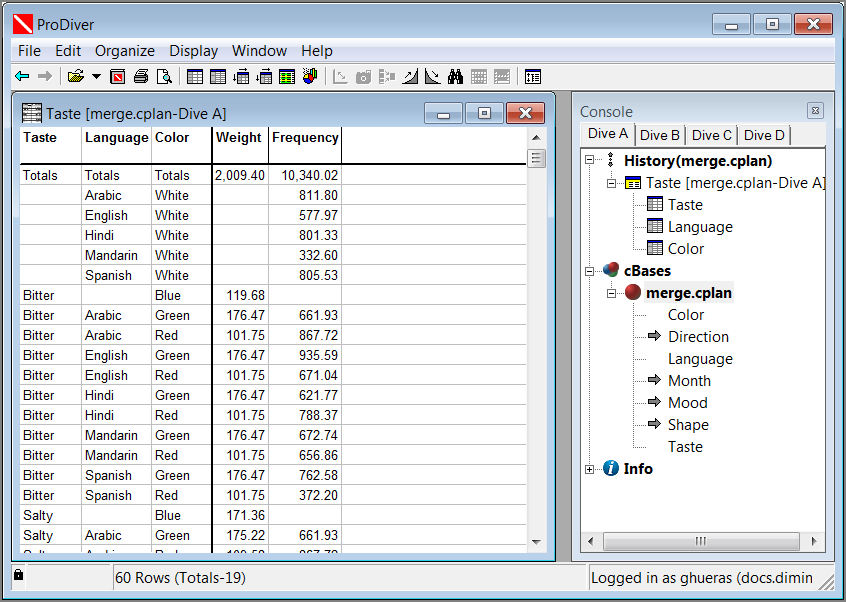Click the Taste tabular window icon

tap(32, 114)
